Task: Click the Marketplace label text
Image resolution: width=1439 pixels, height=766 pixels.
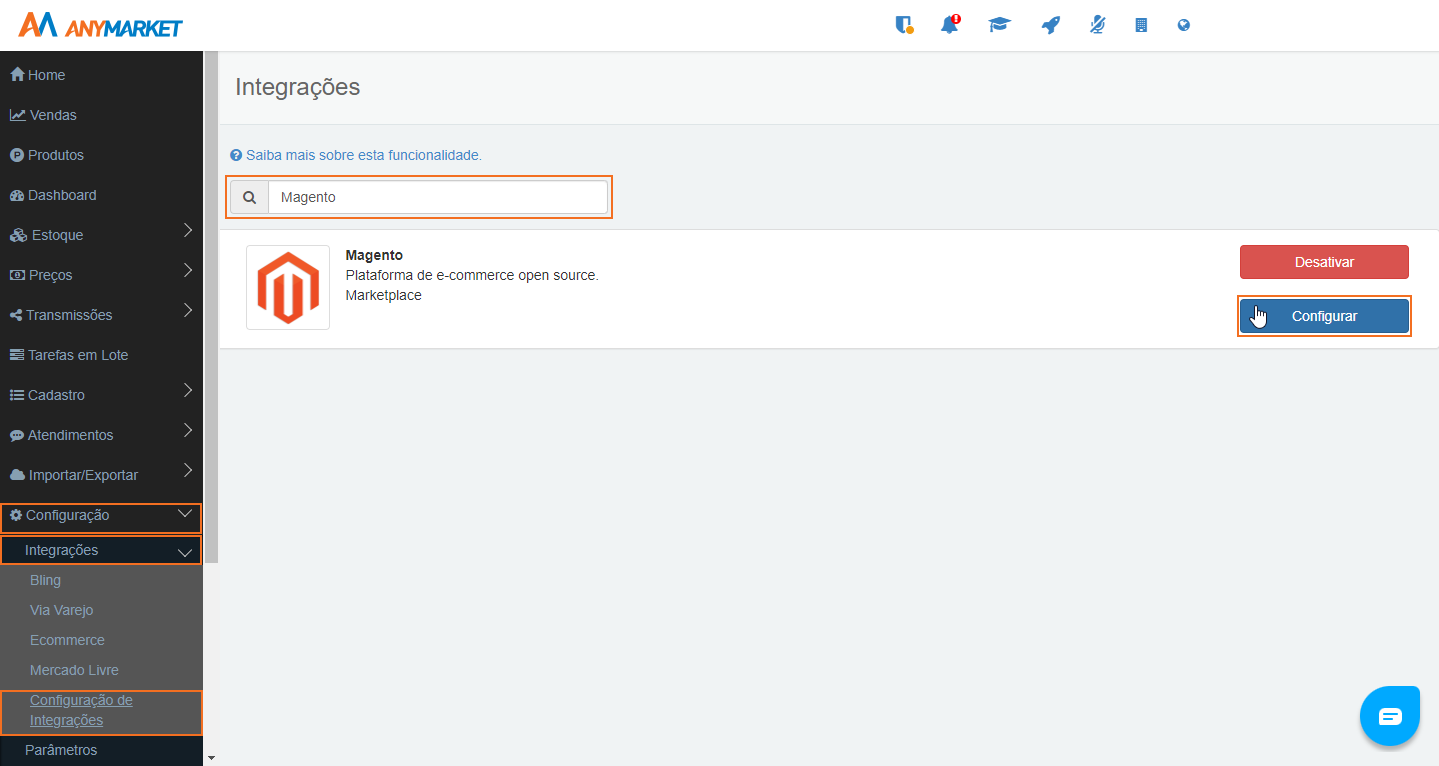Action: (x=383, y=295)
